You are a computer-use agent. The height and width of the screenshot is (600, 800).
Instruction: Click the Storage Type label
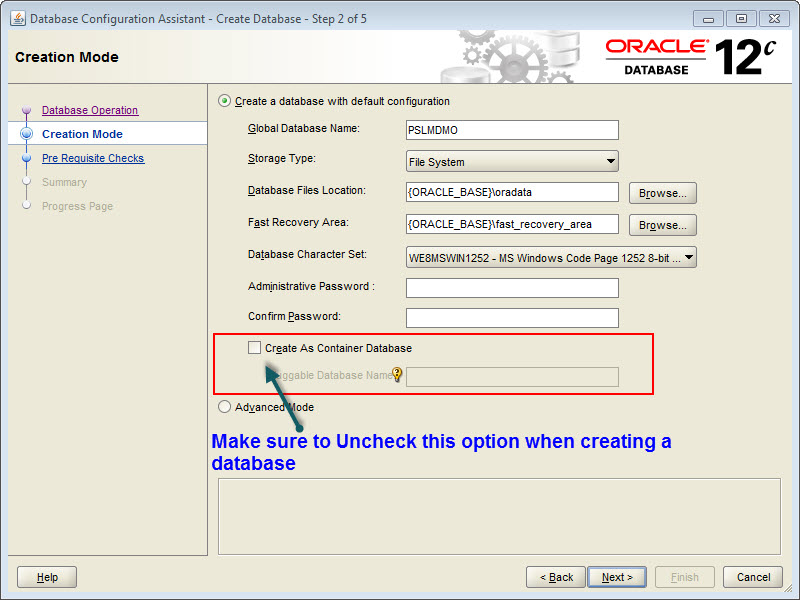click(282, 159)
